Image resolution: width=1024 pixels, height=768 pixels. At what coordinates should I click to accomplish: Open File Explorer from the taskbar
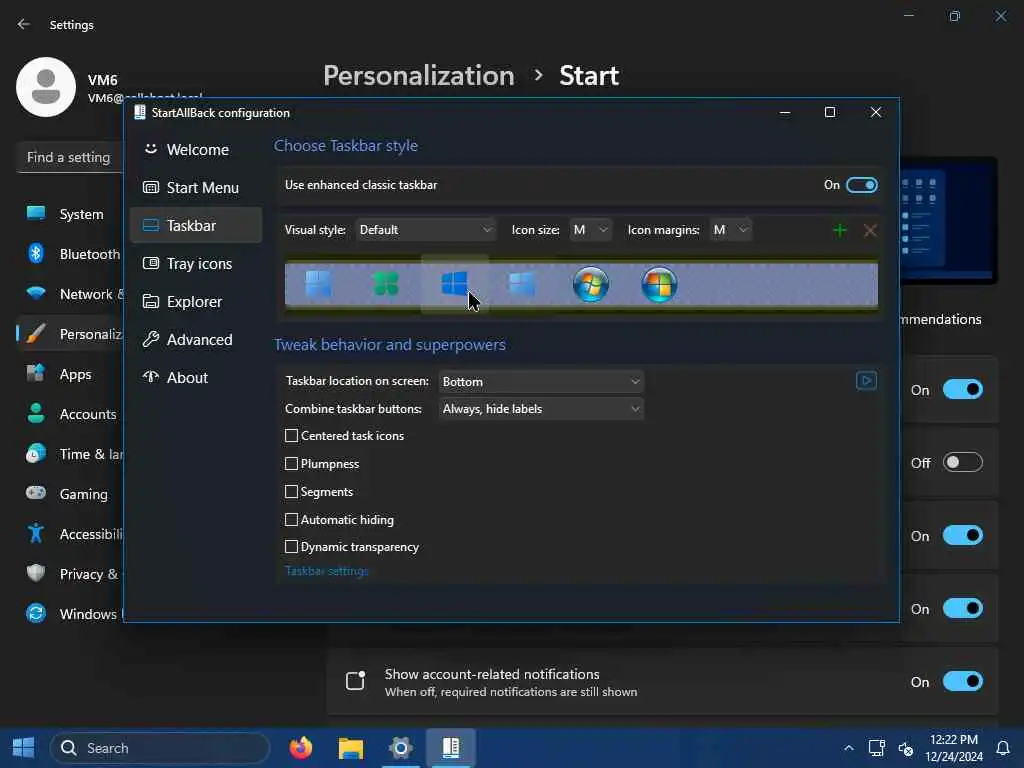(x=351, y=748)
